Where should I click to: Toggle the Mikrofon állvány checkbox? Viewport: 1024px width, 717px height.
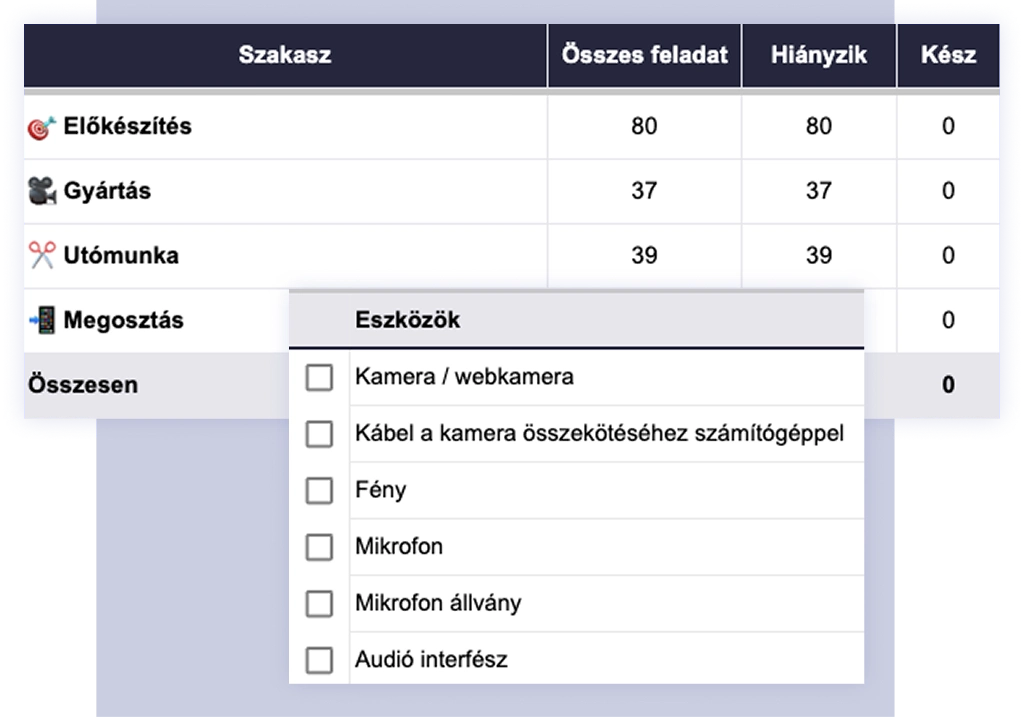pos(319,604)
